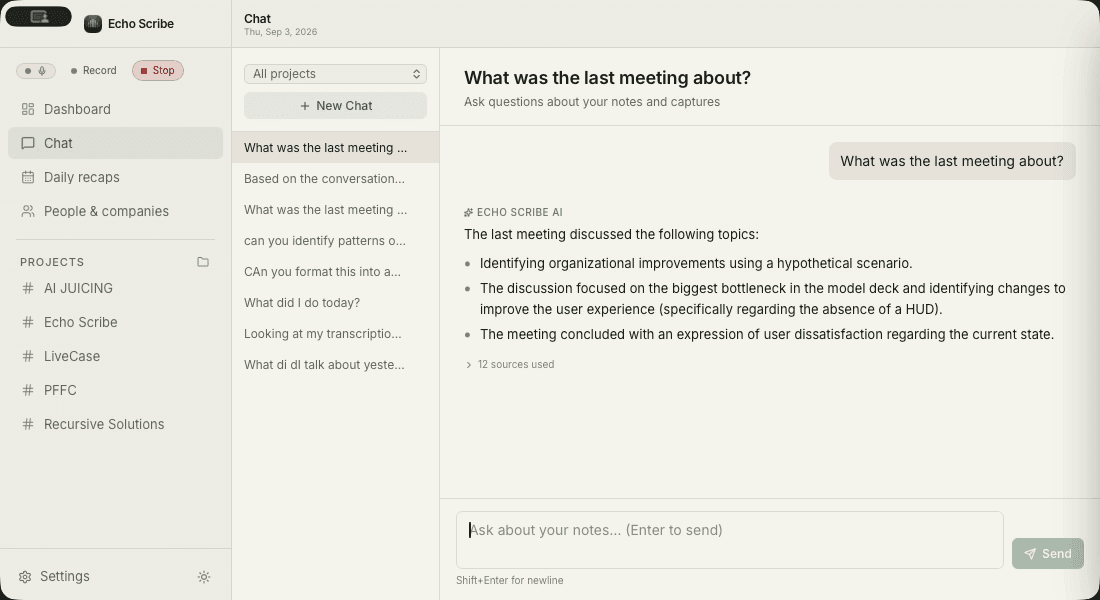Viewport: 1100px width, 600px height.
Task: Open 'Looking at my transcriptio...' chat
Action: [335, 333]
